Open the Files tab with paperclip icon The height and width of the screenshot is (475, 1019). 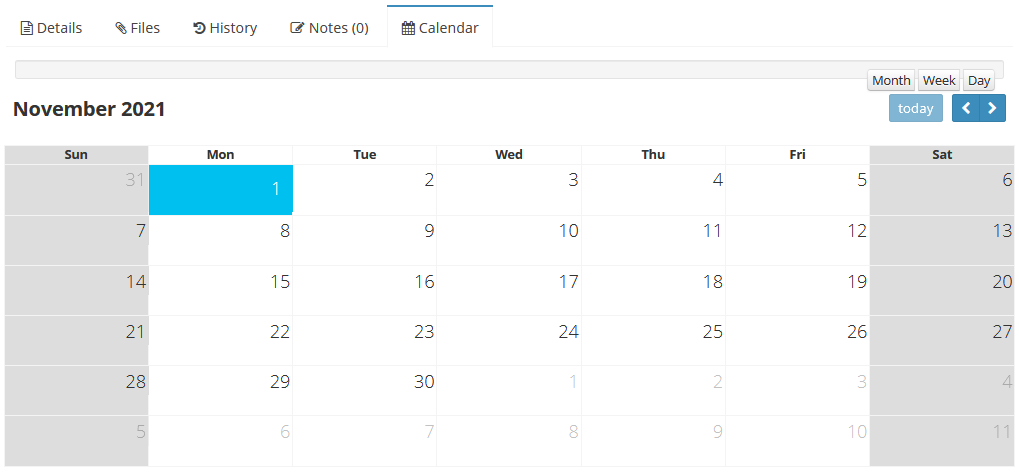tap(137, 28)
